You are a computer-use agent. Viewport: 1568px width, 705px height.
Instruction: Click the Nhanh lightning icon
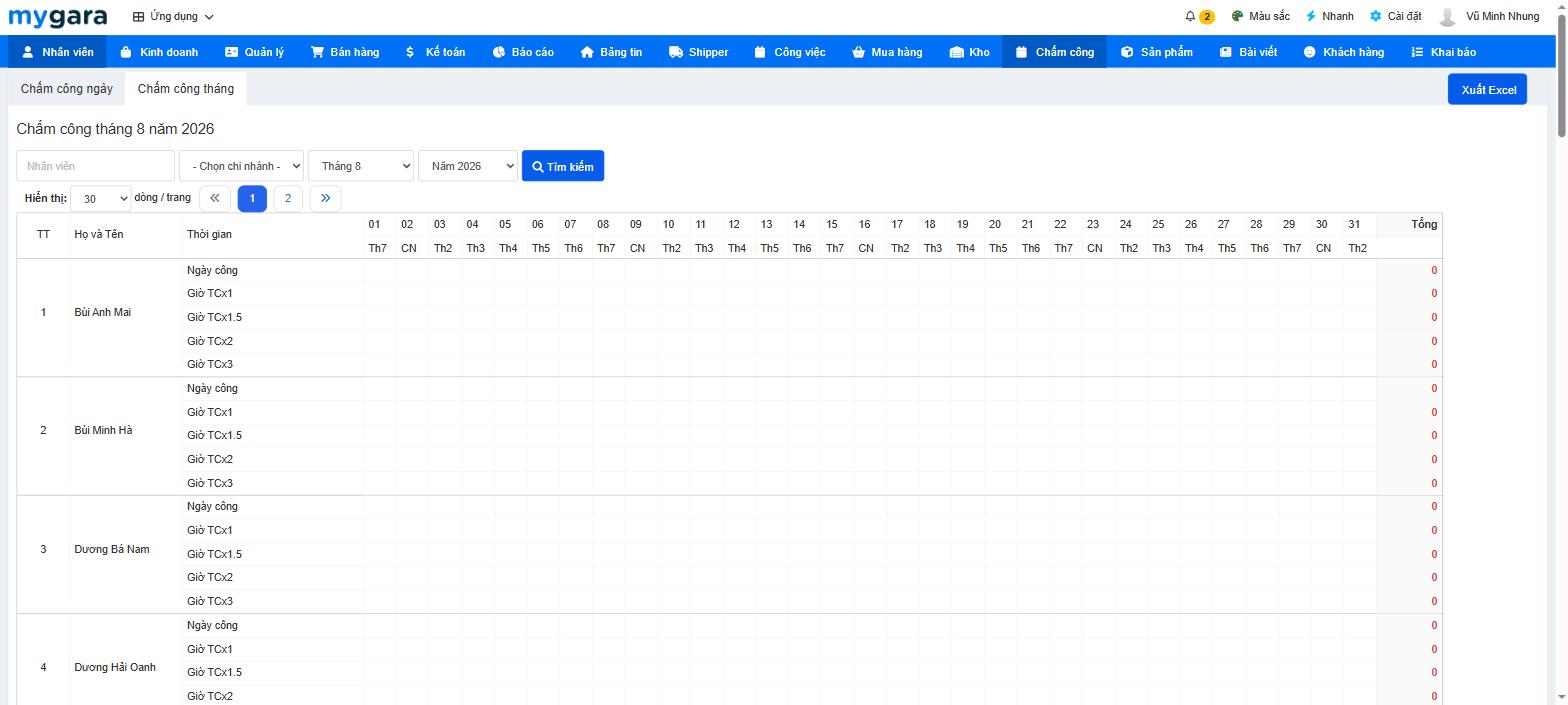click(1311, 17)
